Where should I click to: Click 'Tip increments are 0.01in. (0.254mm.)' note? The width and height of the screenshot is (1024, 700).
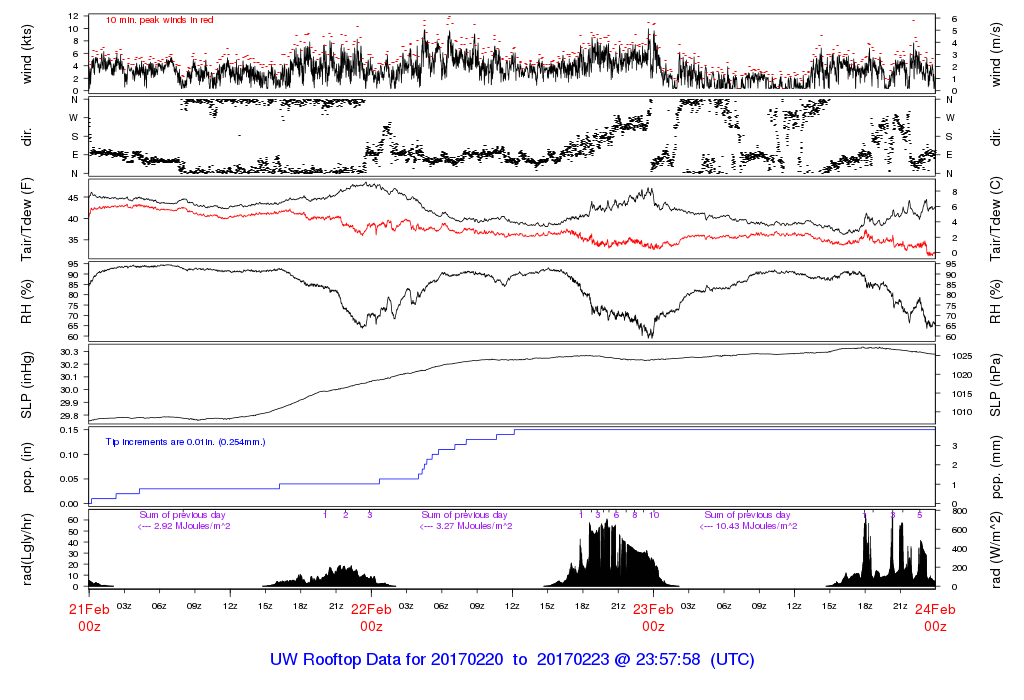(x=185, y=442)
